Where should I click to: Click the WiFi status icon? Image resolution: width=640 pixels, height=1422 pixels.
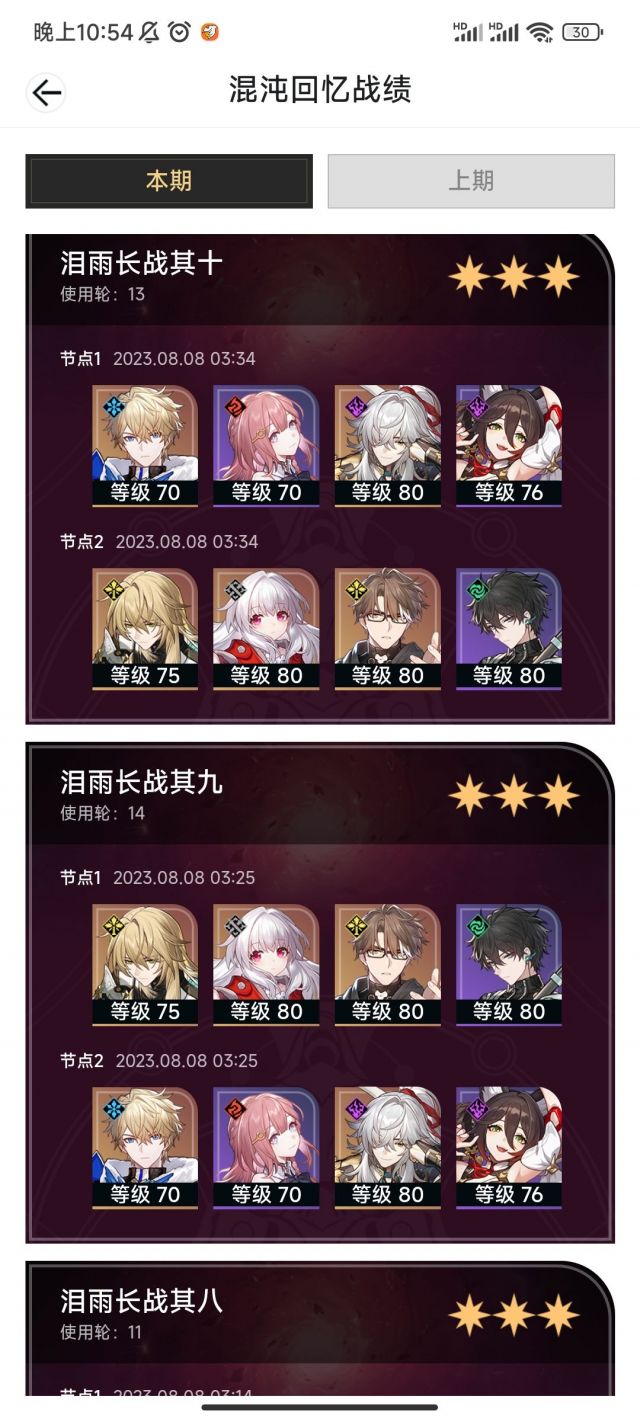pyautogui.click(x=540, y=32)
